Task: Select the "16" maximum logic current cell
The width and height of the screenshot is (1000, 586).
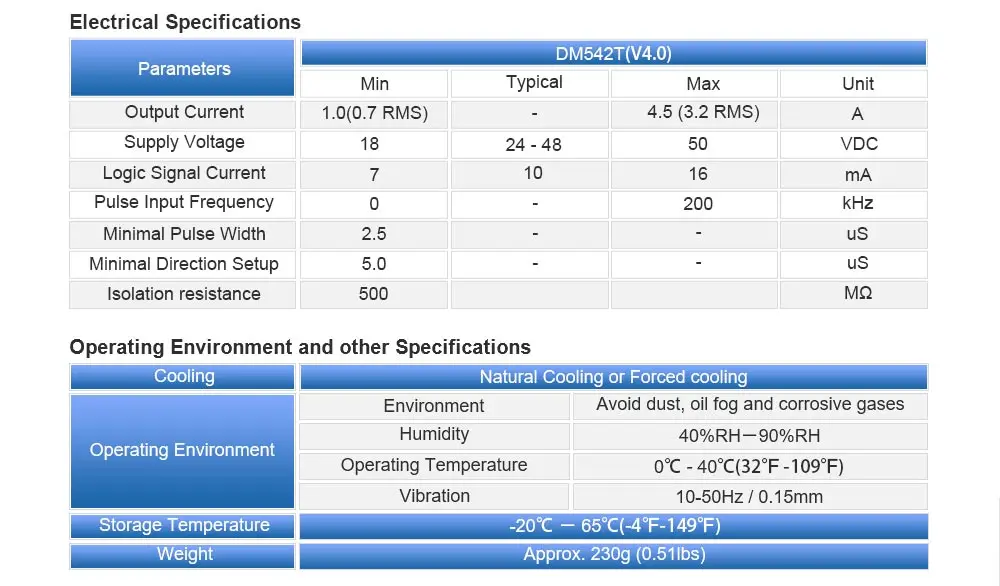Action: [695, 175]
